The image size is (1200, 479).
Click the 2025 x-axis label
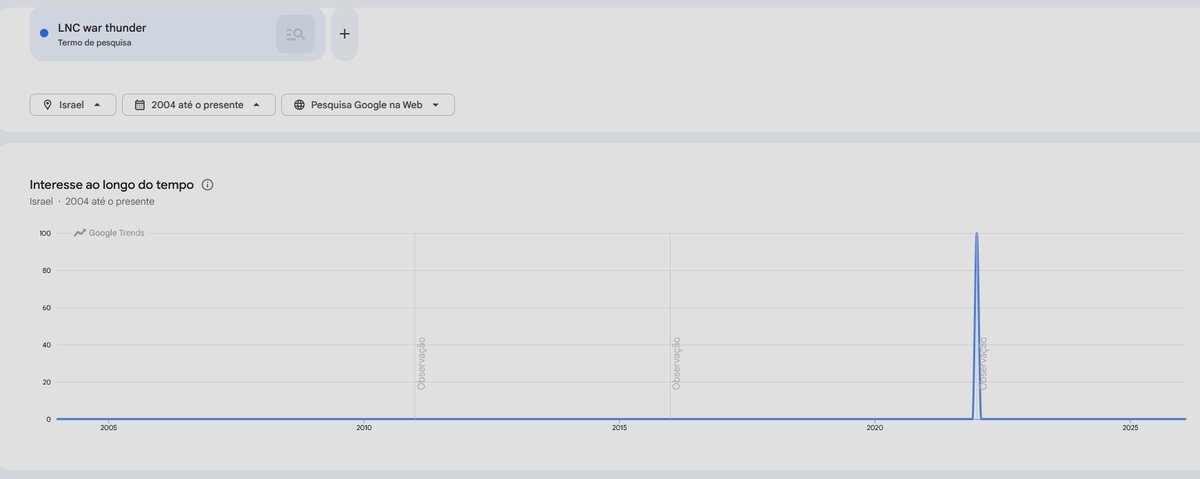point(1130,428)
